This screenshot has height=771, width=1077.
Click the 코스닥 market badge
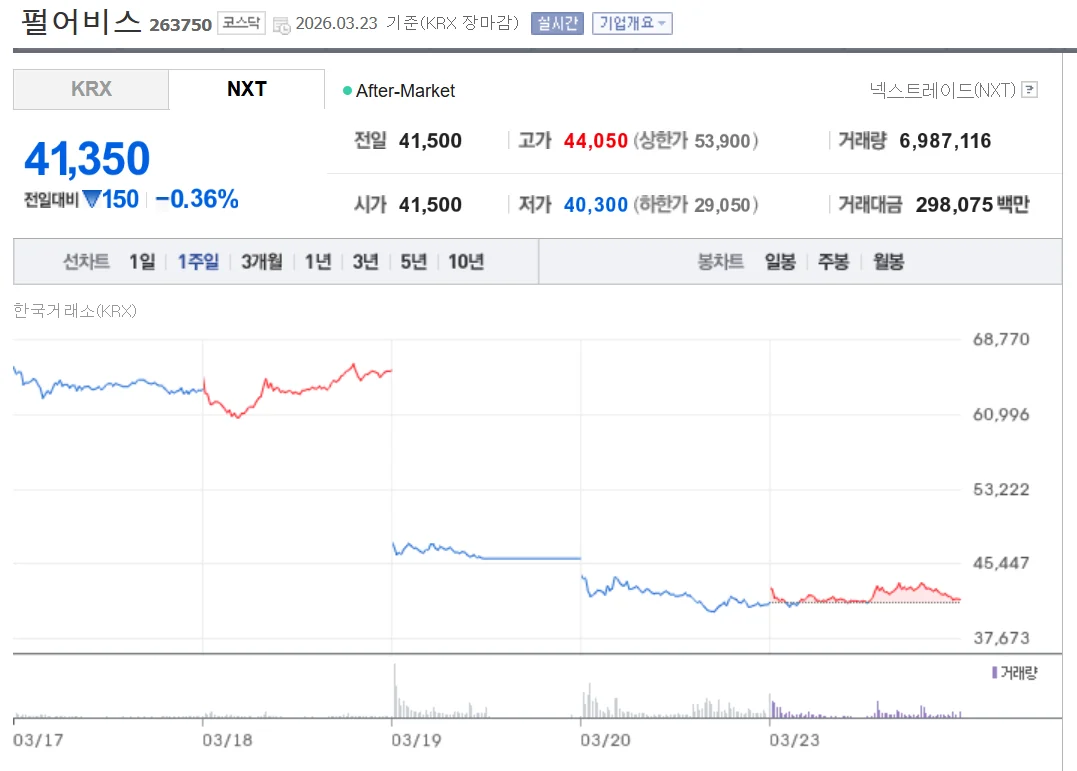tap(242, 23)
